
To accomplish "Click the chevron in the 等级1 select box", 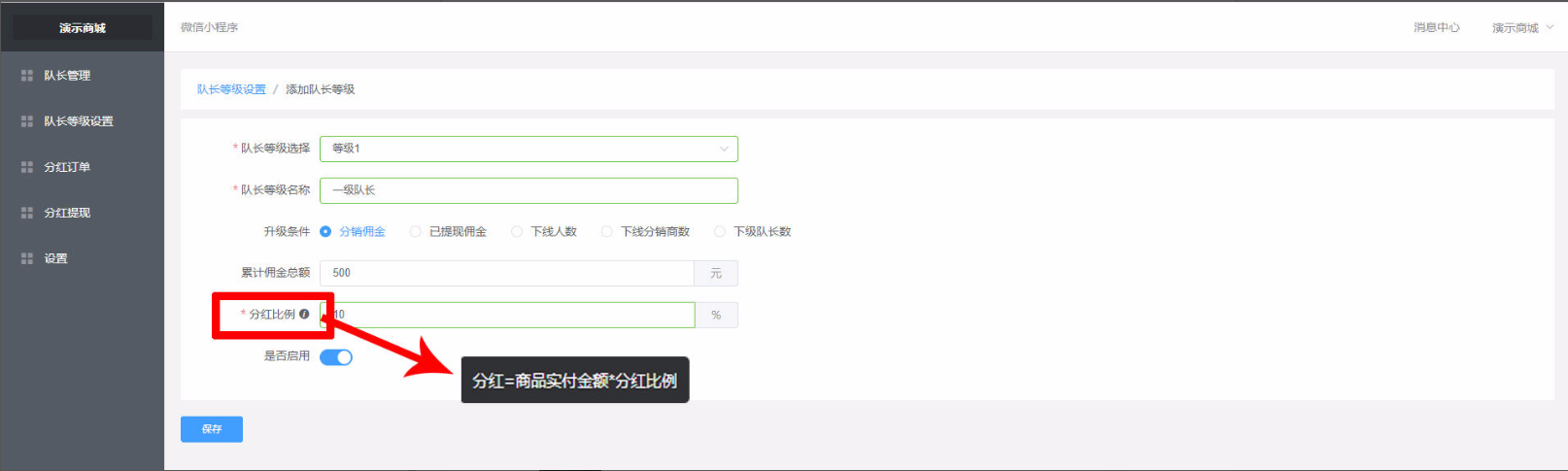I will coord(724,149).
